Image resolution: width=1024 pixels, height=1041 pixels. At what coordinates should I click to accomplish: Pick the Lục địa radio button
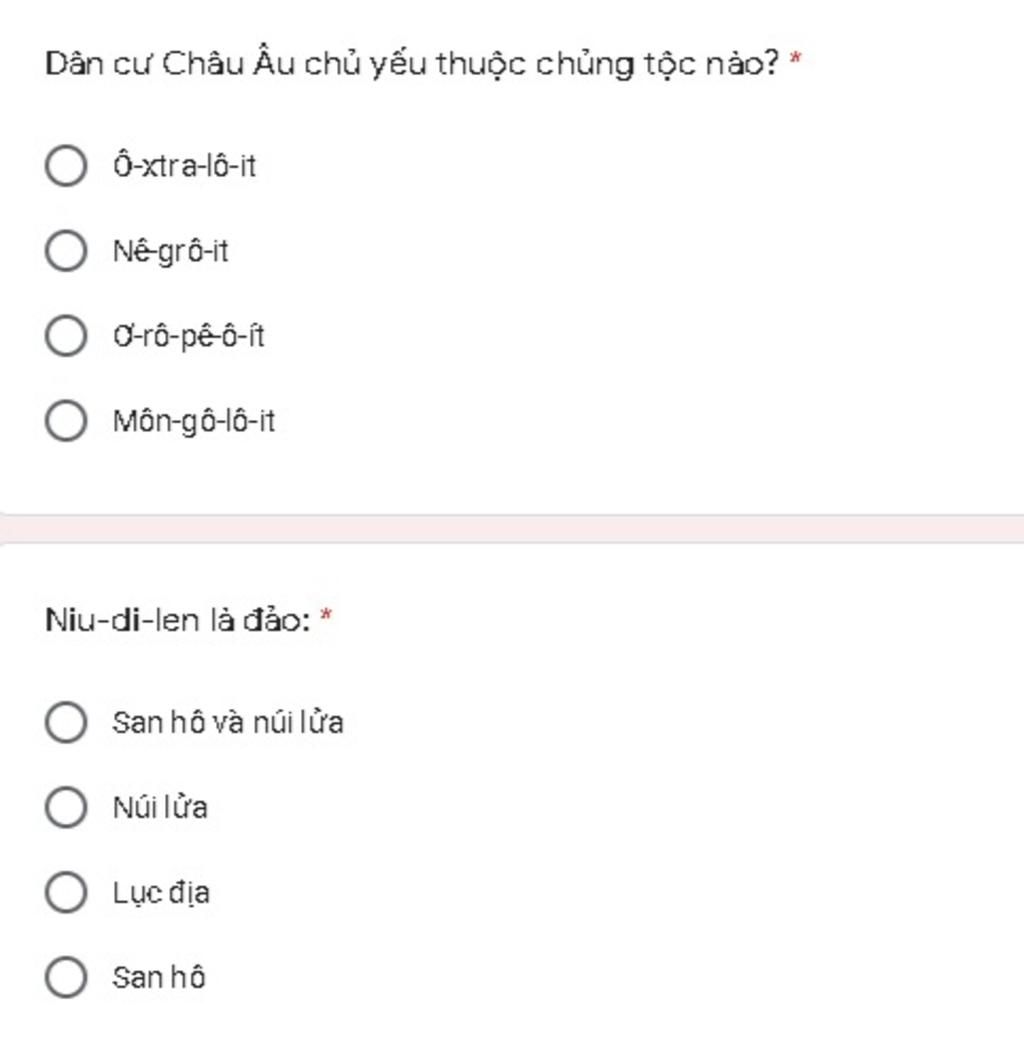click(66, 892)
